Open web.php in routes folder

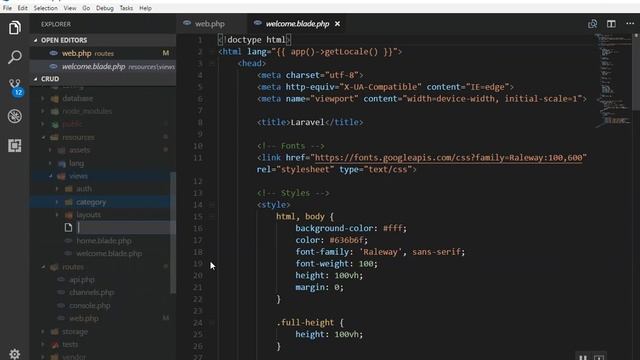[84, 318]
